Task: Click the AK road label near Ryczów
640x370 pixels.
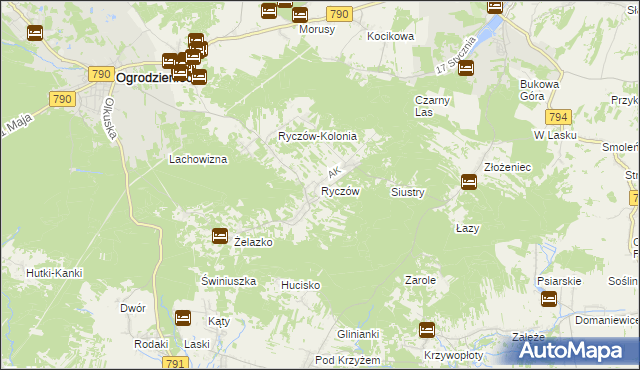Action: 334,172
